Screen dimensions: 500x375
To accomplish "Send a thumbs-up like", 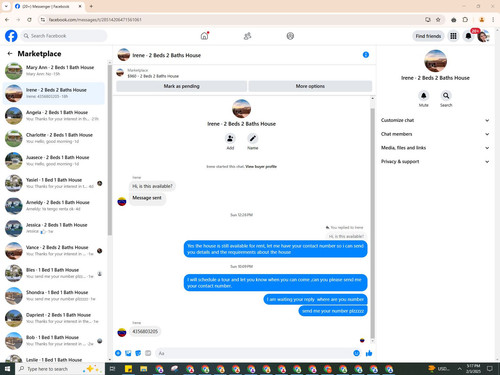I will pyautogui.click(x=369, y=353).
